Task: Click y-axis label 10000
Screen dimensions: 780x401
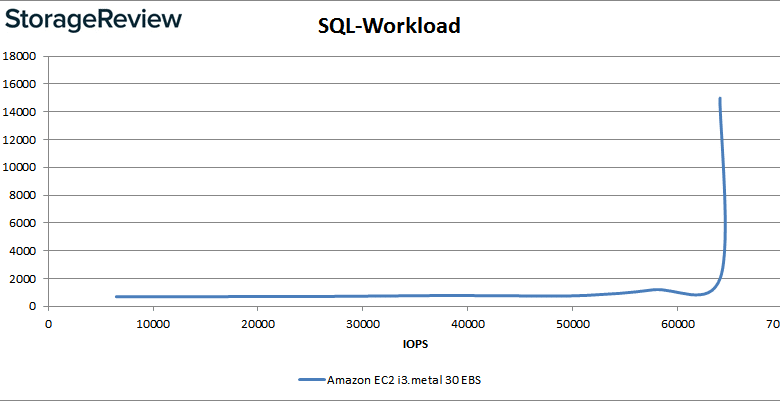Action: 19,168
